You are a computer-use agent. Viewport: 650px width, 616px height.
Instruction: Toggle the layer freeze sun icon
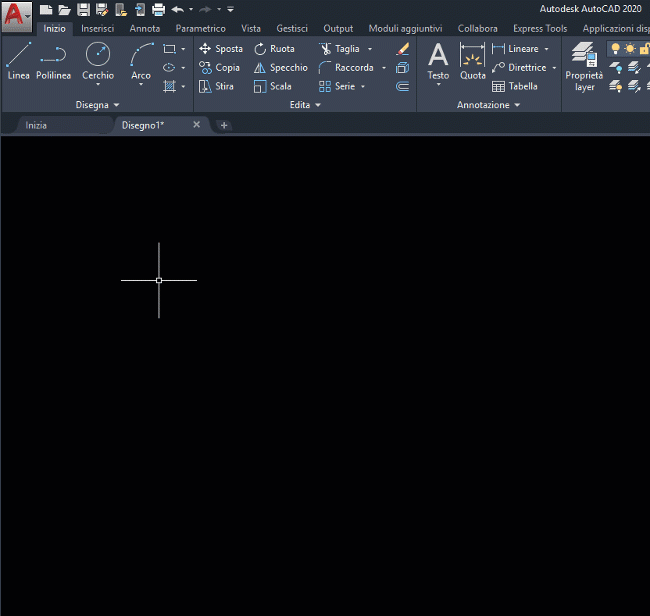tap(630, 49)
